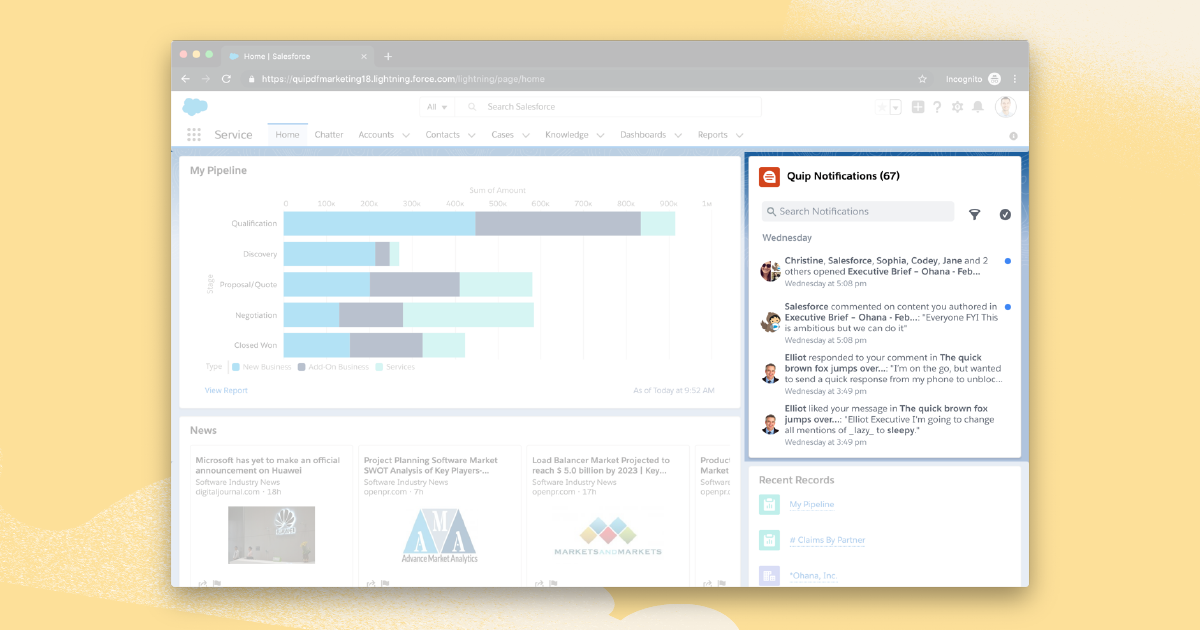The image size is (1200, 630).
Task: Click the global actions plus icon
Action: pyautogui.click(x=918, y=107)
